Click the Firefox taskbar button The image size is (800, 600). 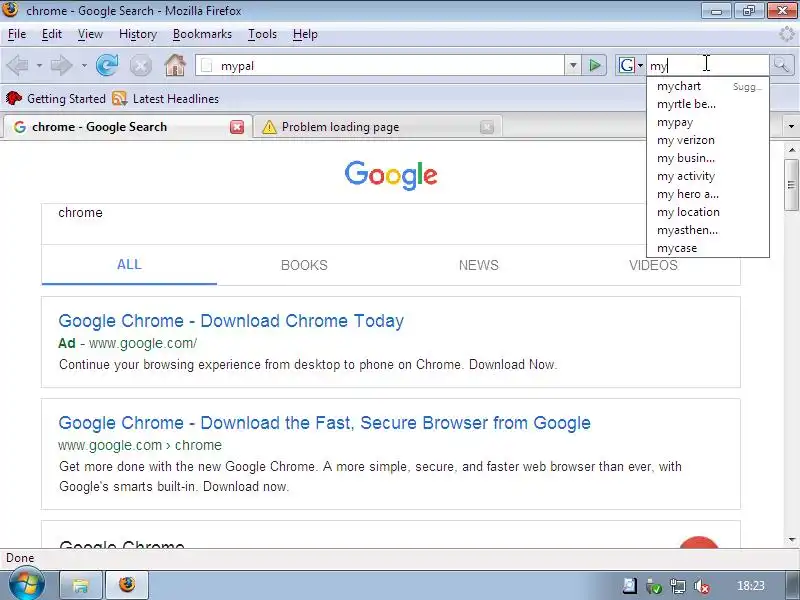(128, 585)
